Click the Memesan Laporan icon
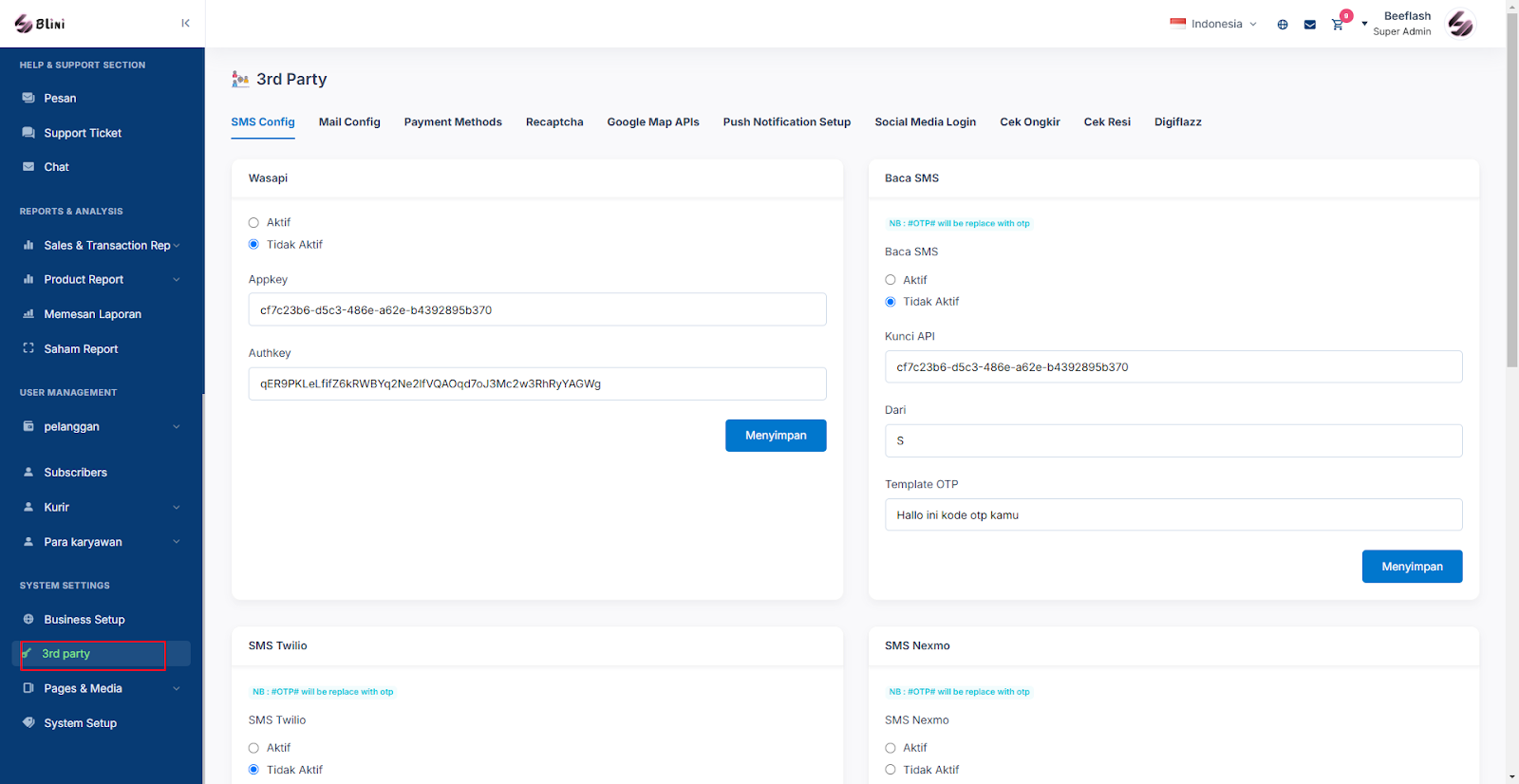This screenshot has height=784, width=1519. click(28, 314)
